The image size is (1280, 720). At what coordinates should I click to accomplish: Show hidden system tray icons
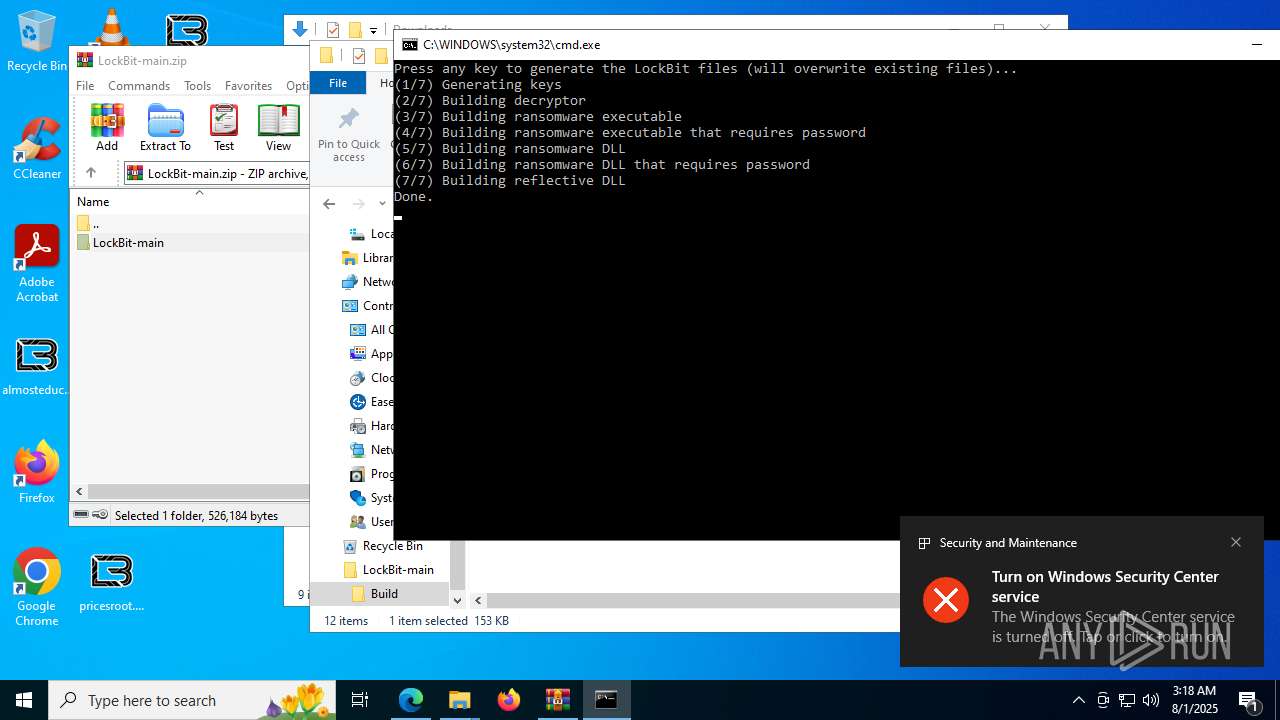[x=1078, y=700]
